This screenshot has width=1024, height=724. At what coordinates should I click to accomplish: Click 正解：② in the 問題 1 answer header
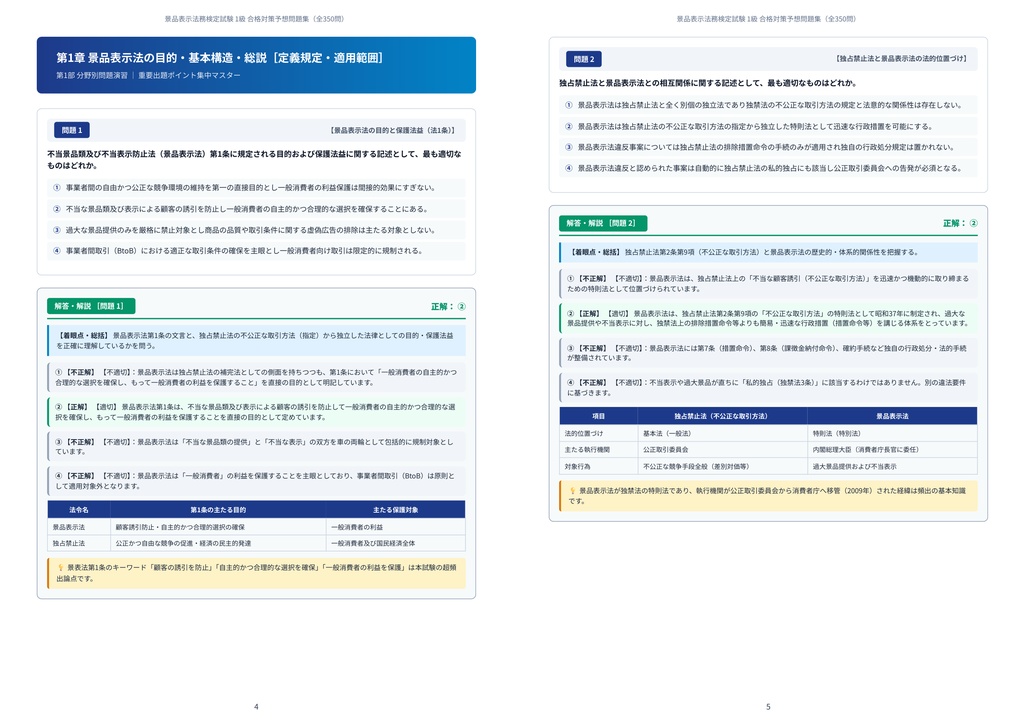448,306
